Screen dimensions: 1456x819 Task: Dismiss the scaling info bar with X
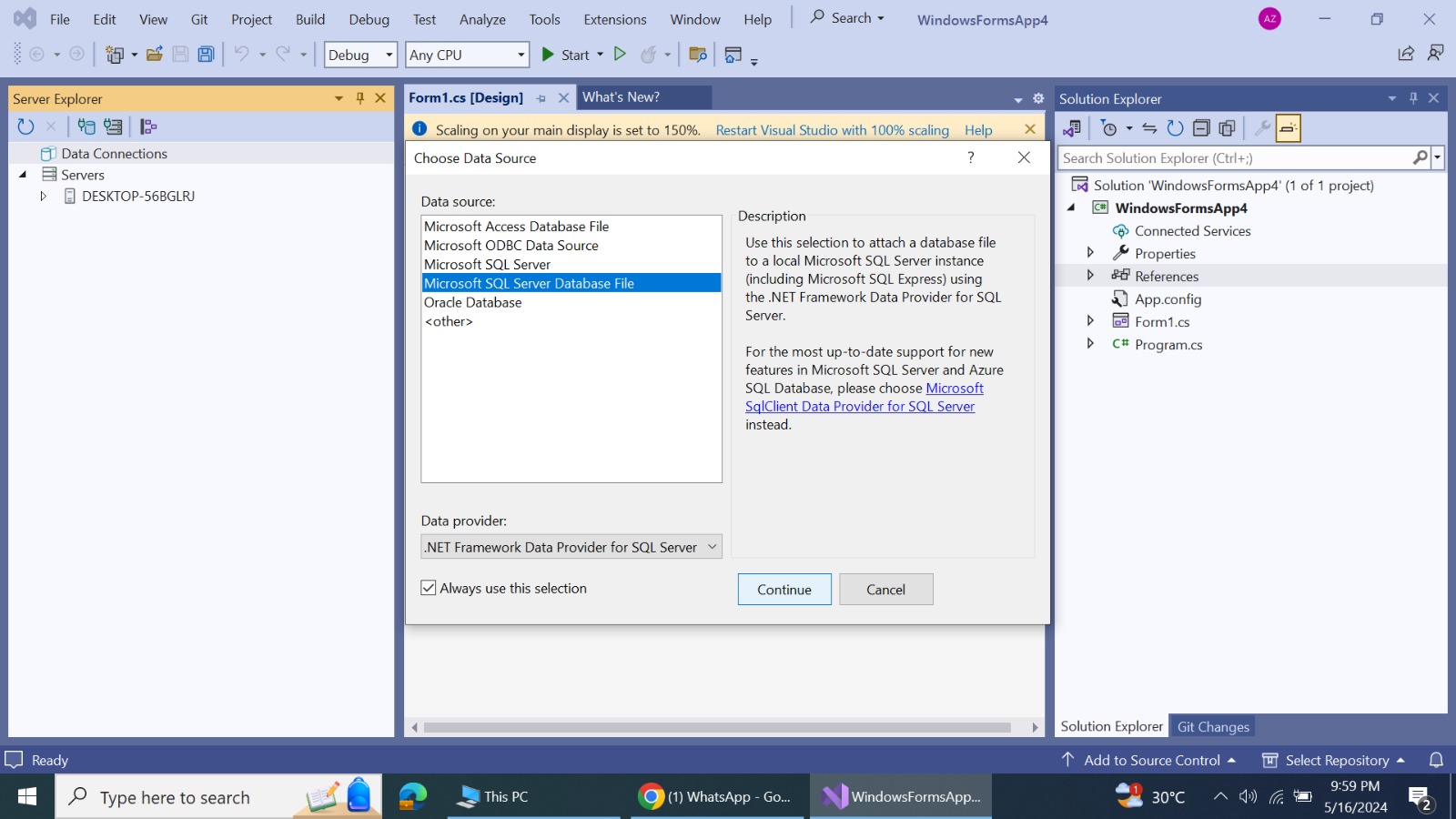[x=1030, y=129]
